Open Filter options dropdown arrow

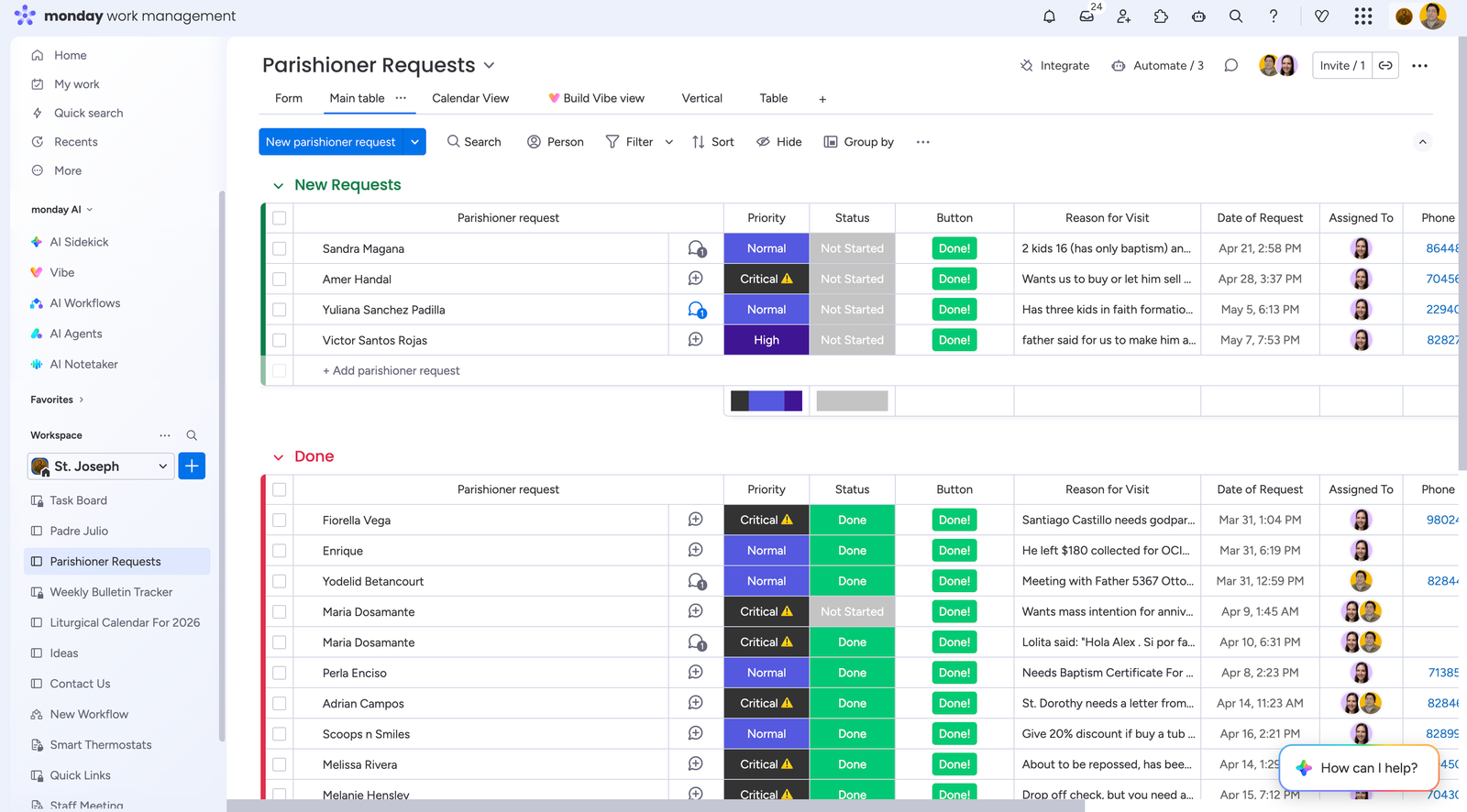669,142
